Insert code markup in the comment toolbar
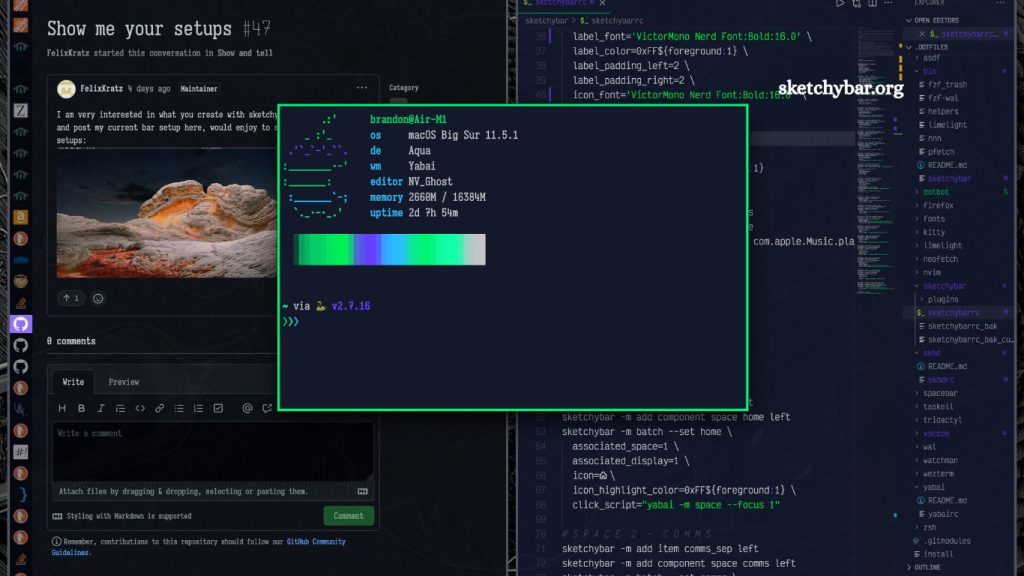1024x576 pixels. coord(140,408)
